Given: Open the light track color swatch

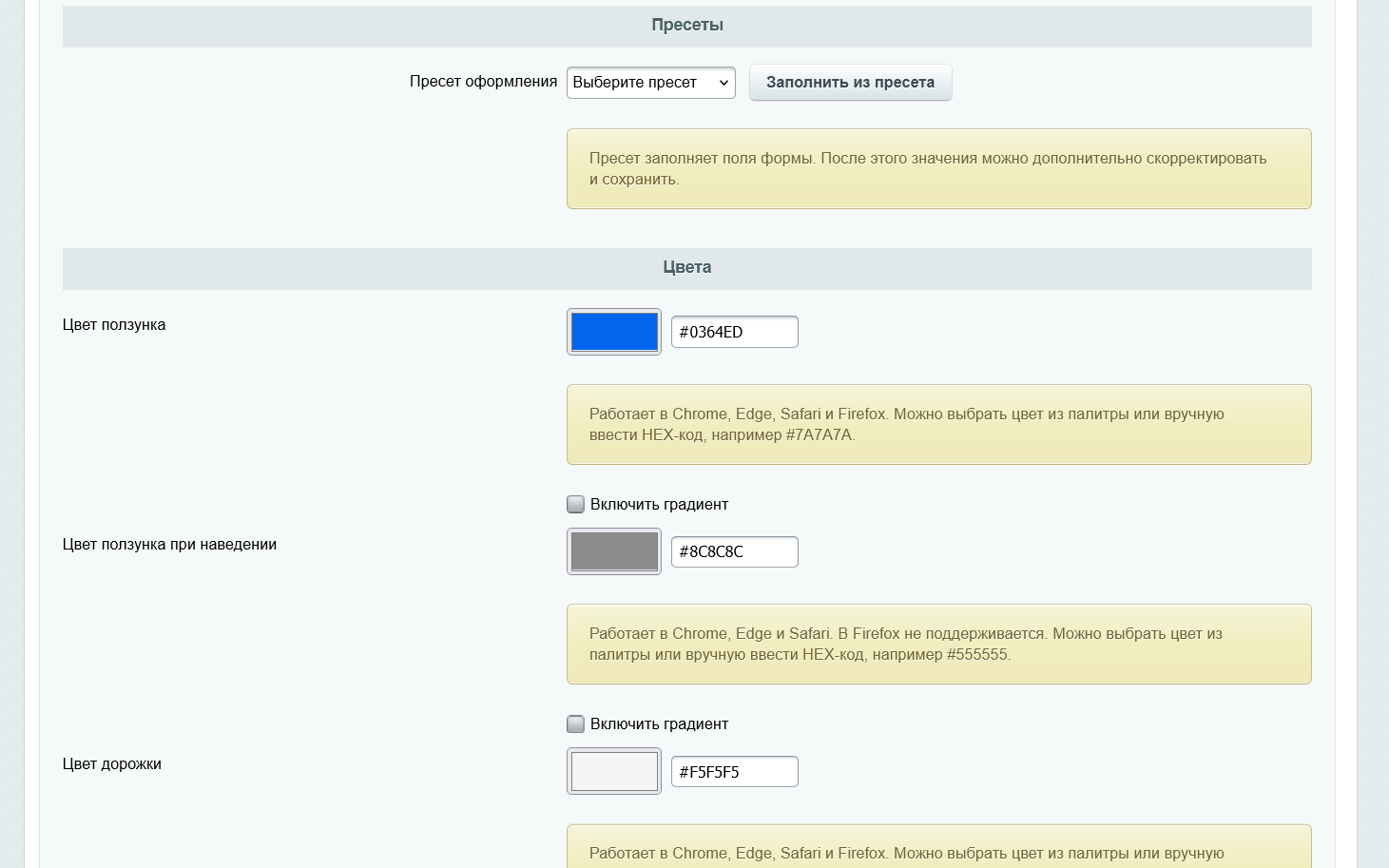Looking at the screenshot, I should tap(614, 771).
